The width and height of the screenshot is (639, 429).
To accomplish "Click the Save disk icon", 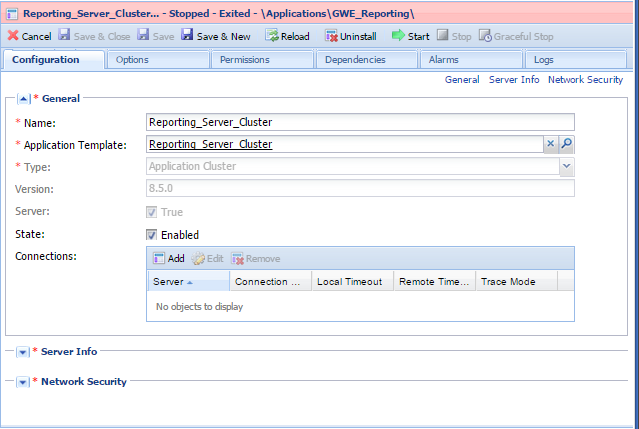I will (x=143, y=35).
